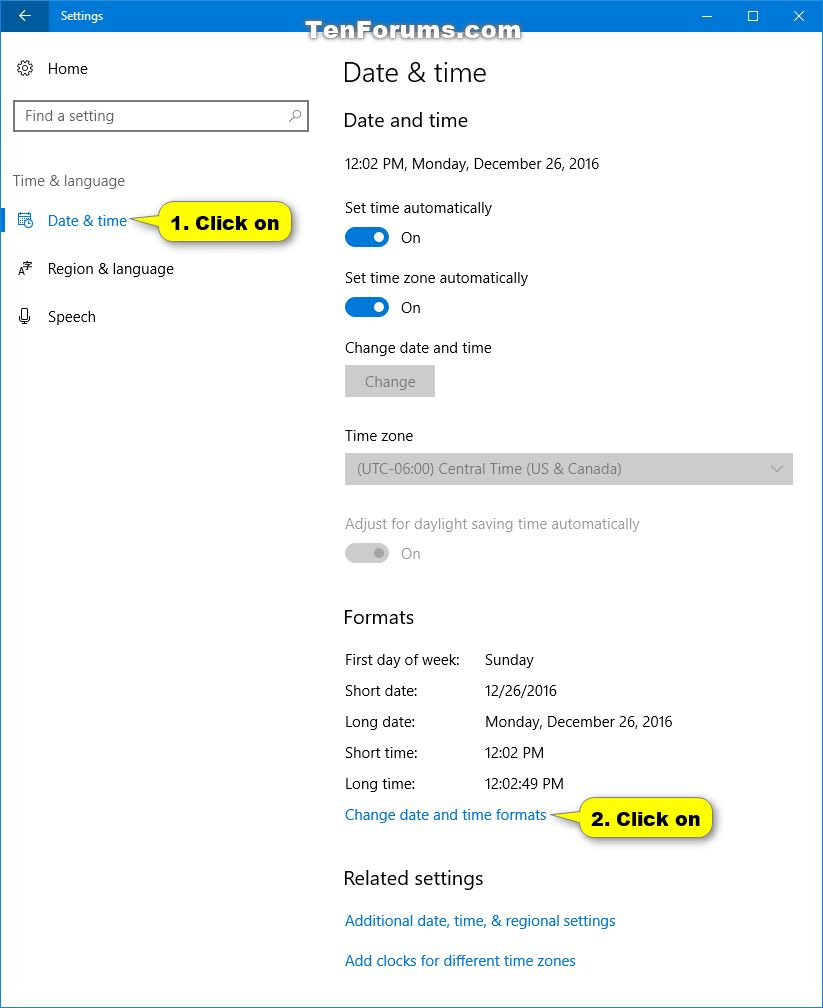Click the magnifier icon in the search box
Screen dimensions: 823x1008
pos(294,116)
